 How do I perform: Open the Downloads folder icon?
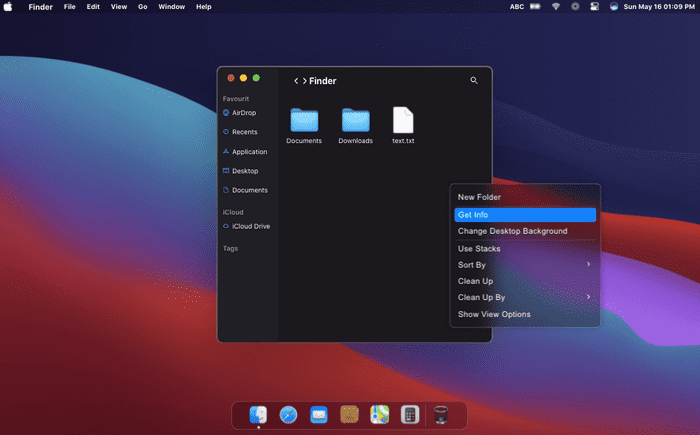pos(355,120)
